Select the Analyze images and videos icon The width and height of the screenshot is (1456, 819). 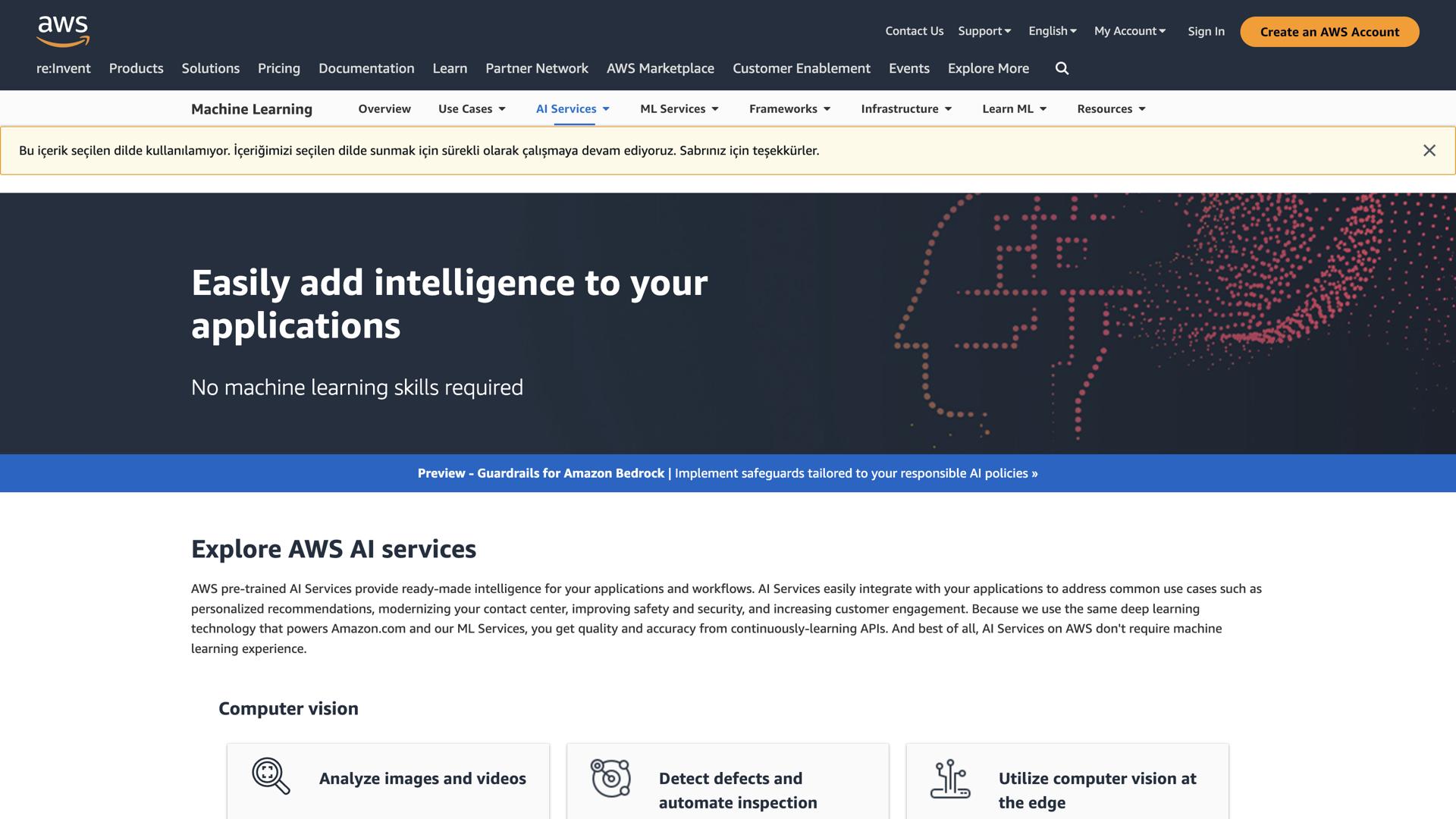[x=269, y=777]
